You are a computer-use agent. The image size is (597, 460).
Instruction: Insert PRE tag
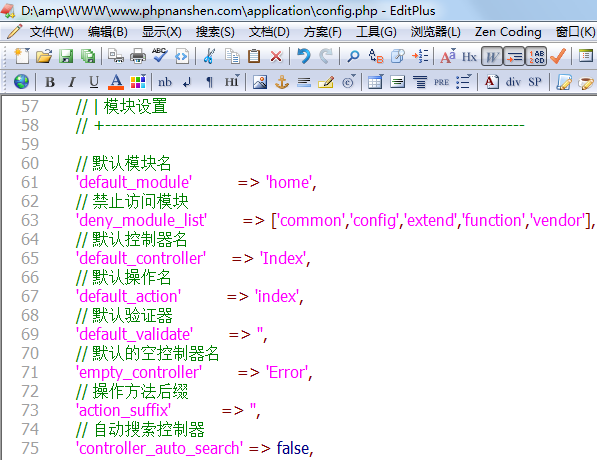click(x=441, y=82)
